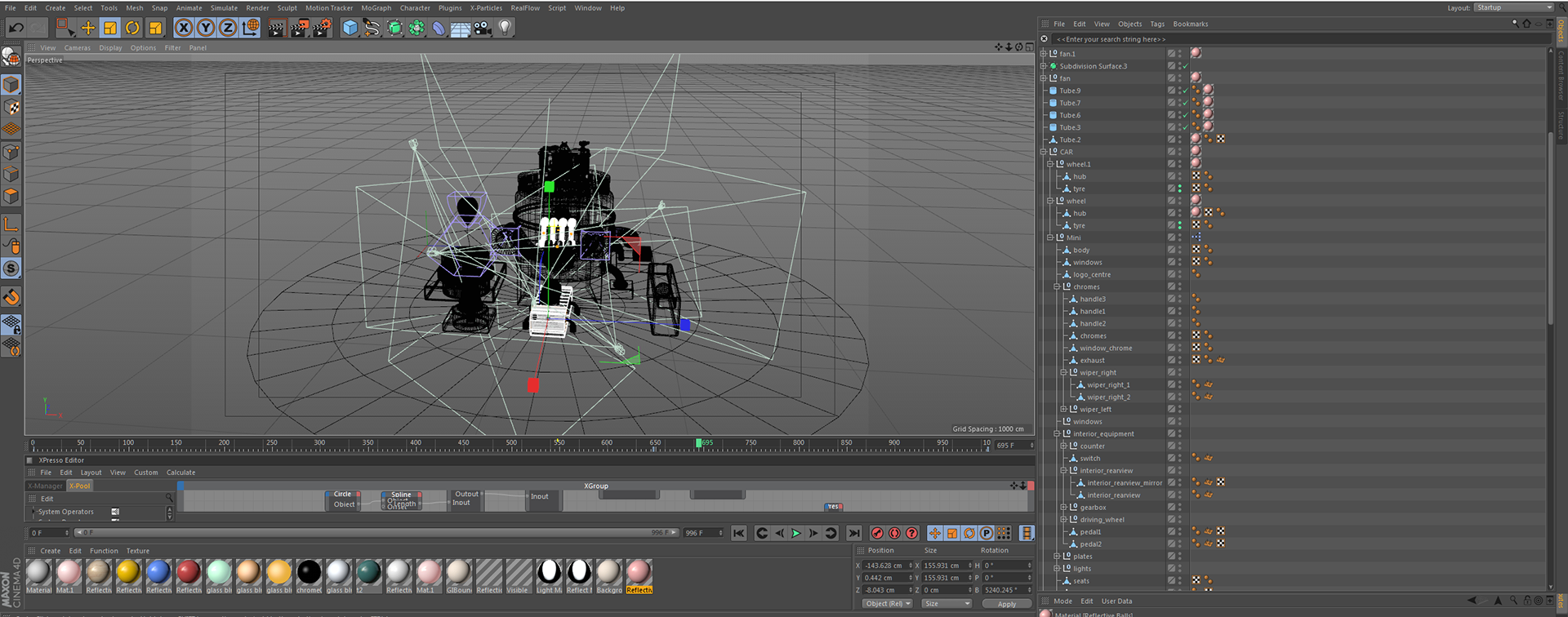Collapse the CAR object group

coord(1044,152)
